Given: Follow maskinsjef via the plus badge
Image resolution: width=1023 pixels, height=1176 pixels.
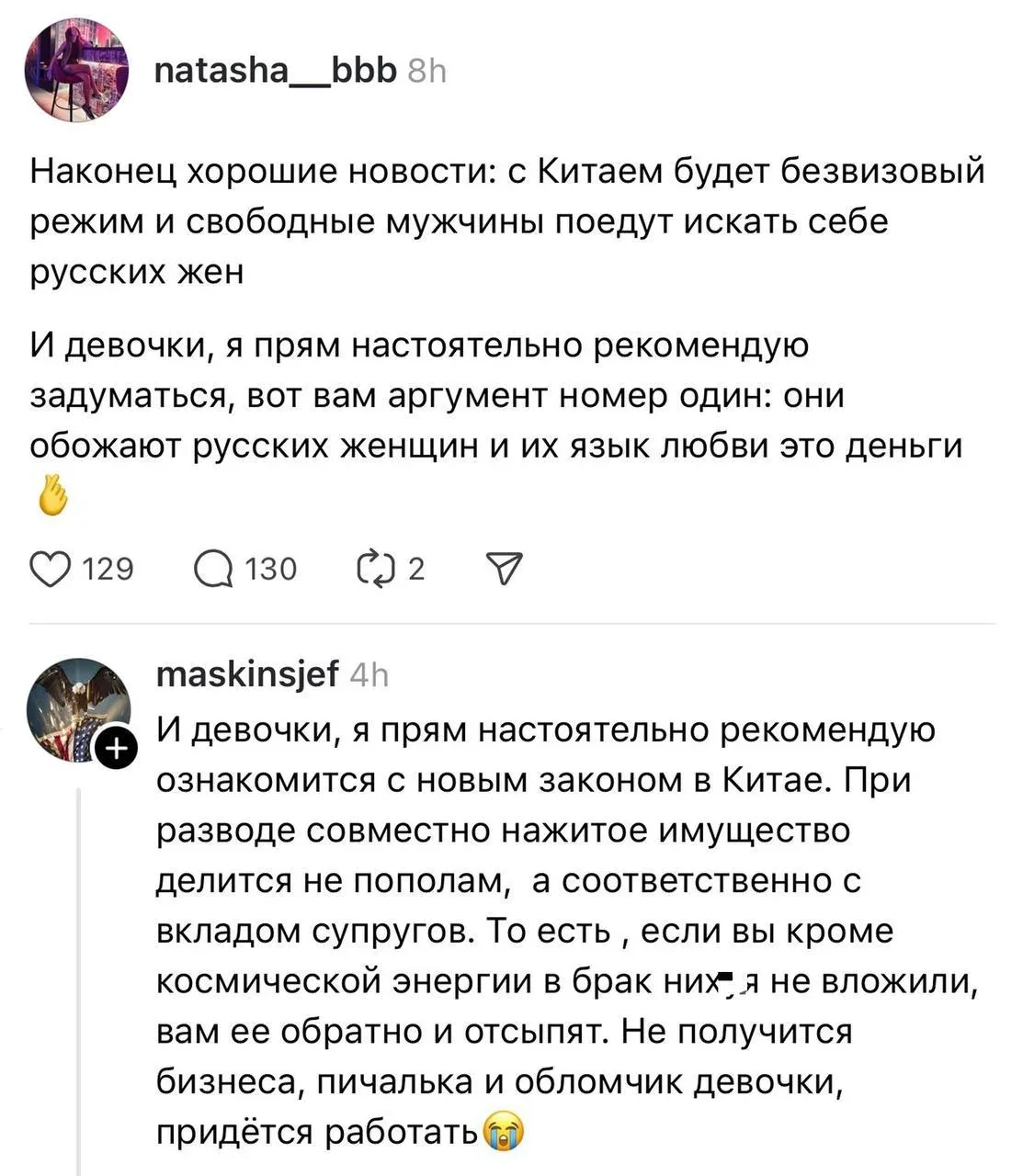Looking at the screenshot, I should pos(116,752).
